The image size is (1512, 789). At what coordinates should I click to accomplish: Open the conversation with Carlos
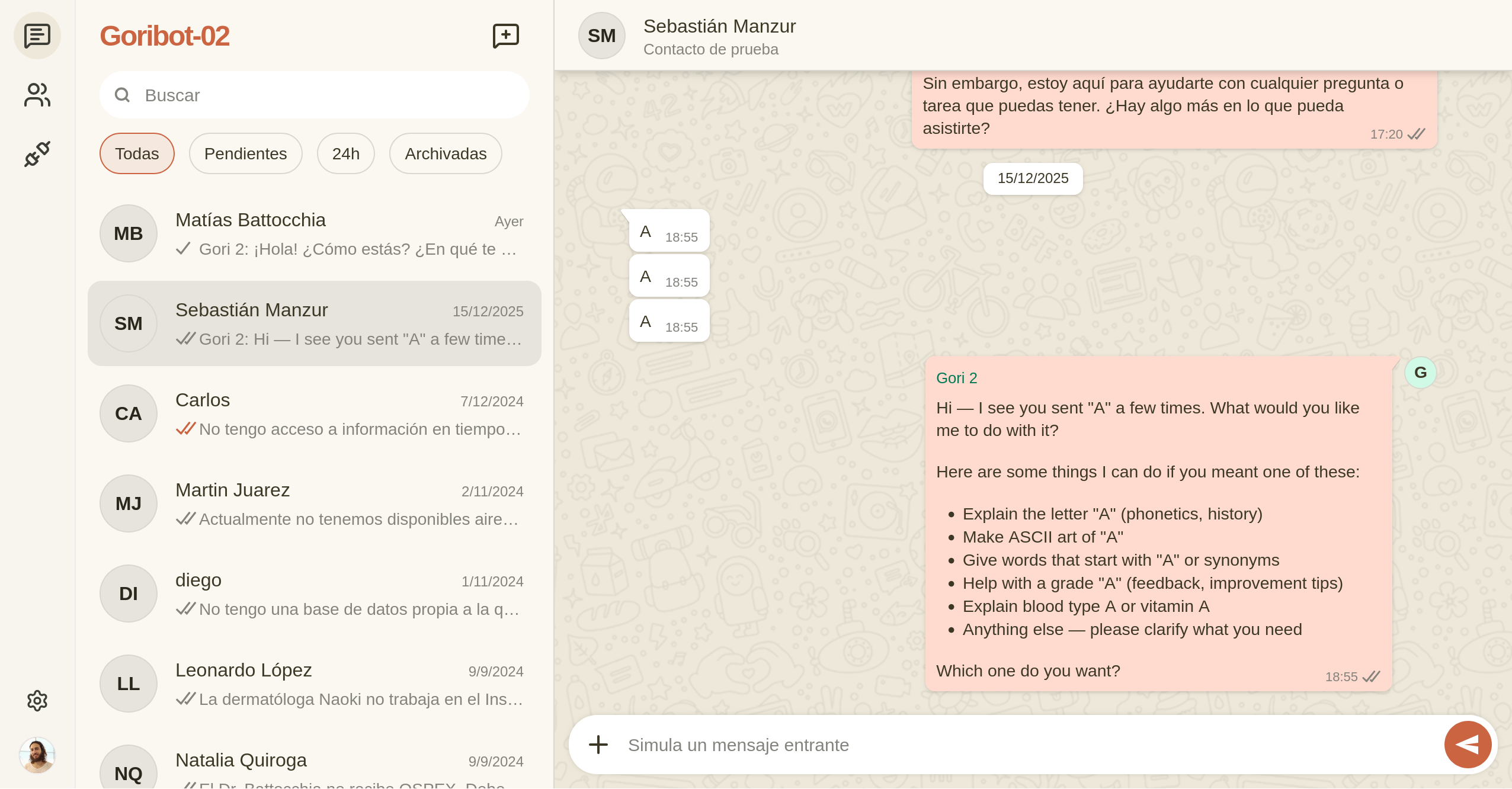tap(315, 413)
